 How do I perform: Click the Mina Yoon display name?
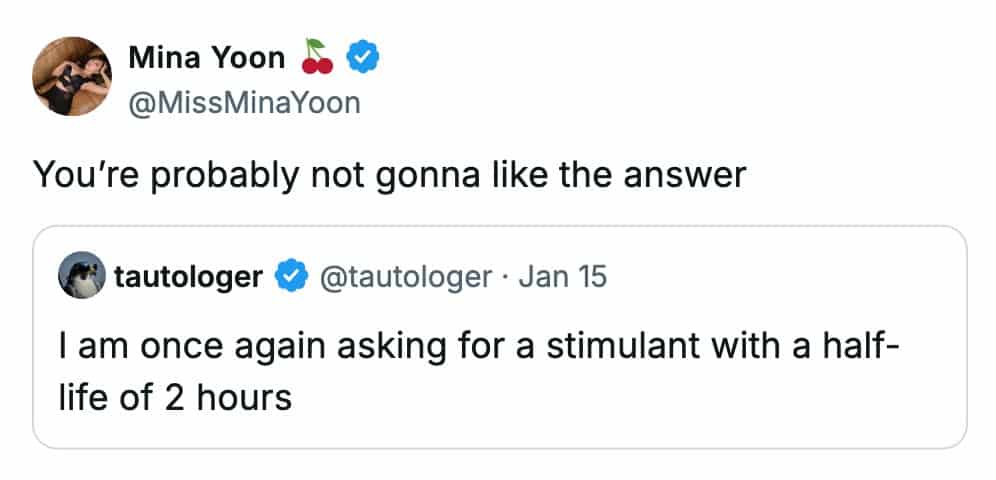207,59
